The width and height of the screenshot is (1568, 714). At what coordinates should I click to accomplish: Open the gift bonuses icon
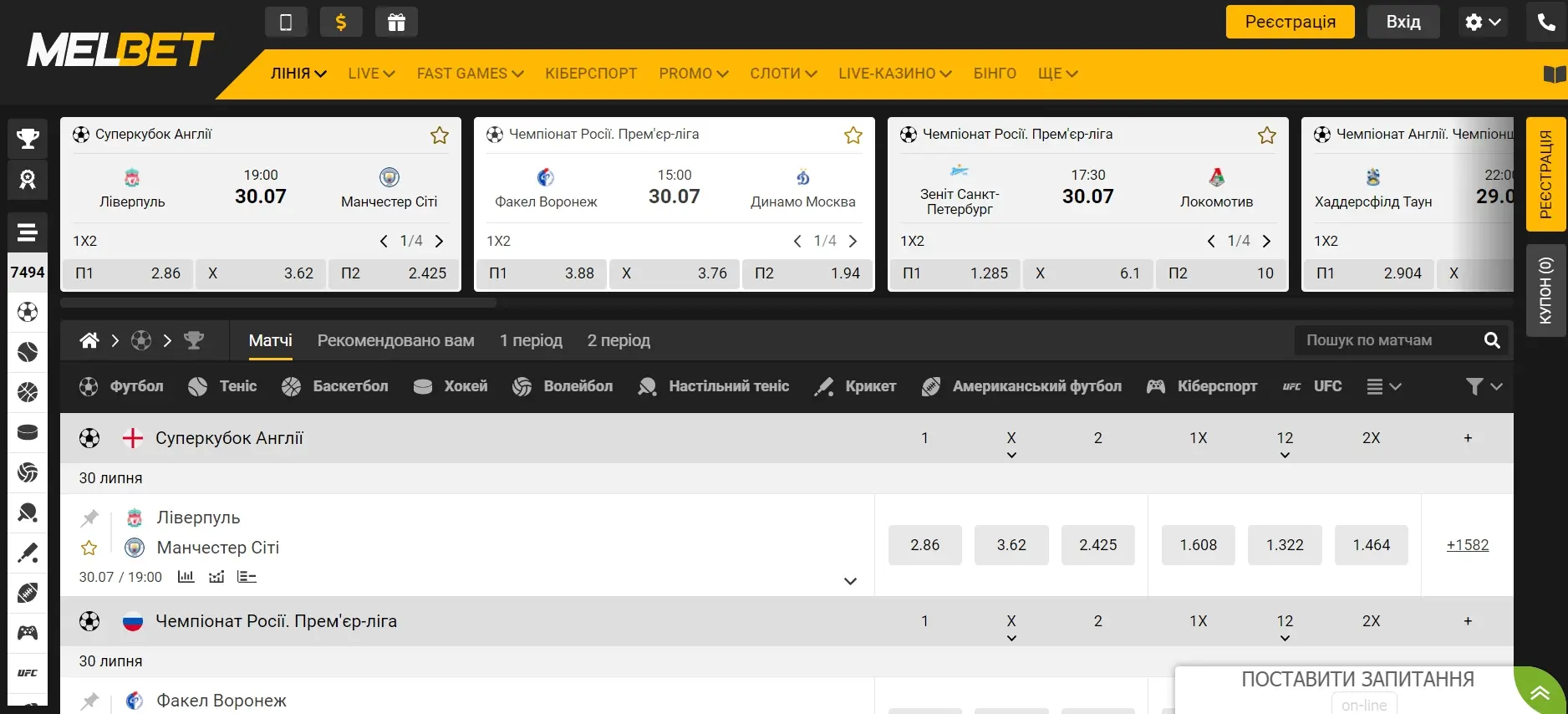396,23
